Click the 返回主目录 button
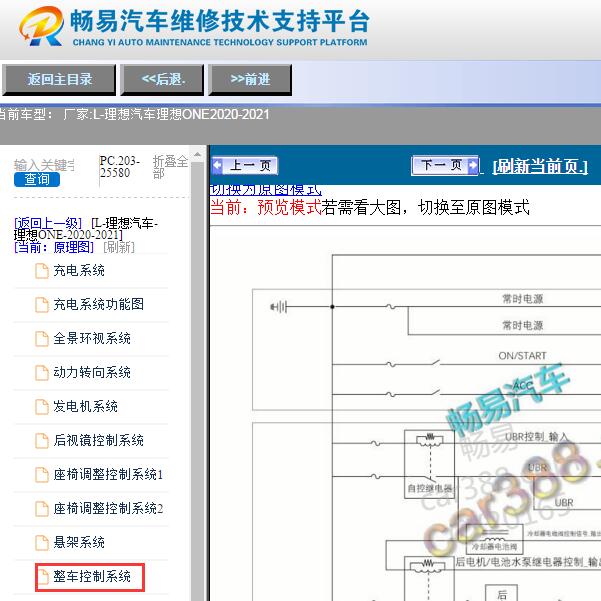Viewport: 601px width, 601px height. click(x=59, y=80)
